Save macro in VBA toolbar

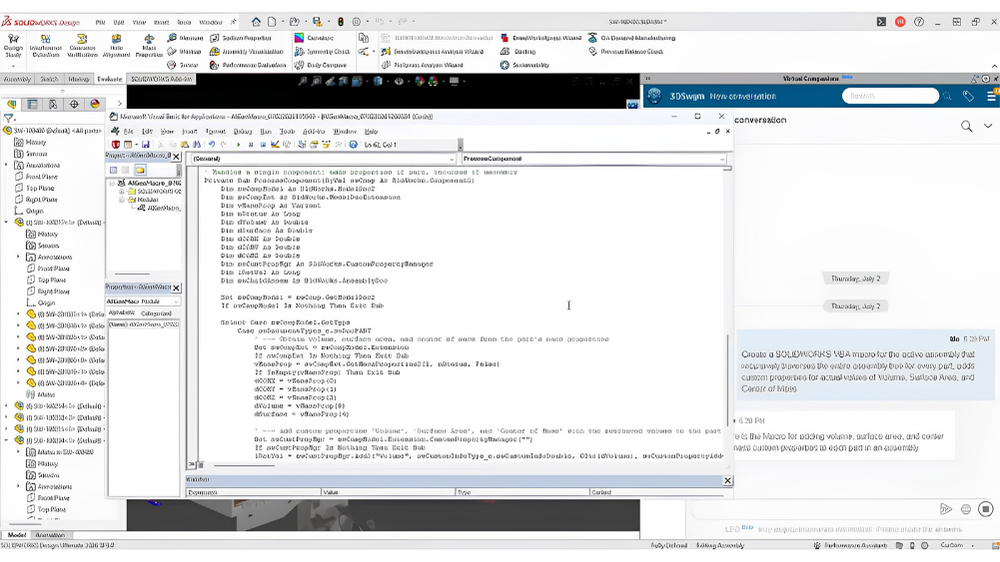pos(145,145)
